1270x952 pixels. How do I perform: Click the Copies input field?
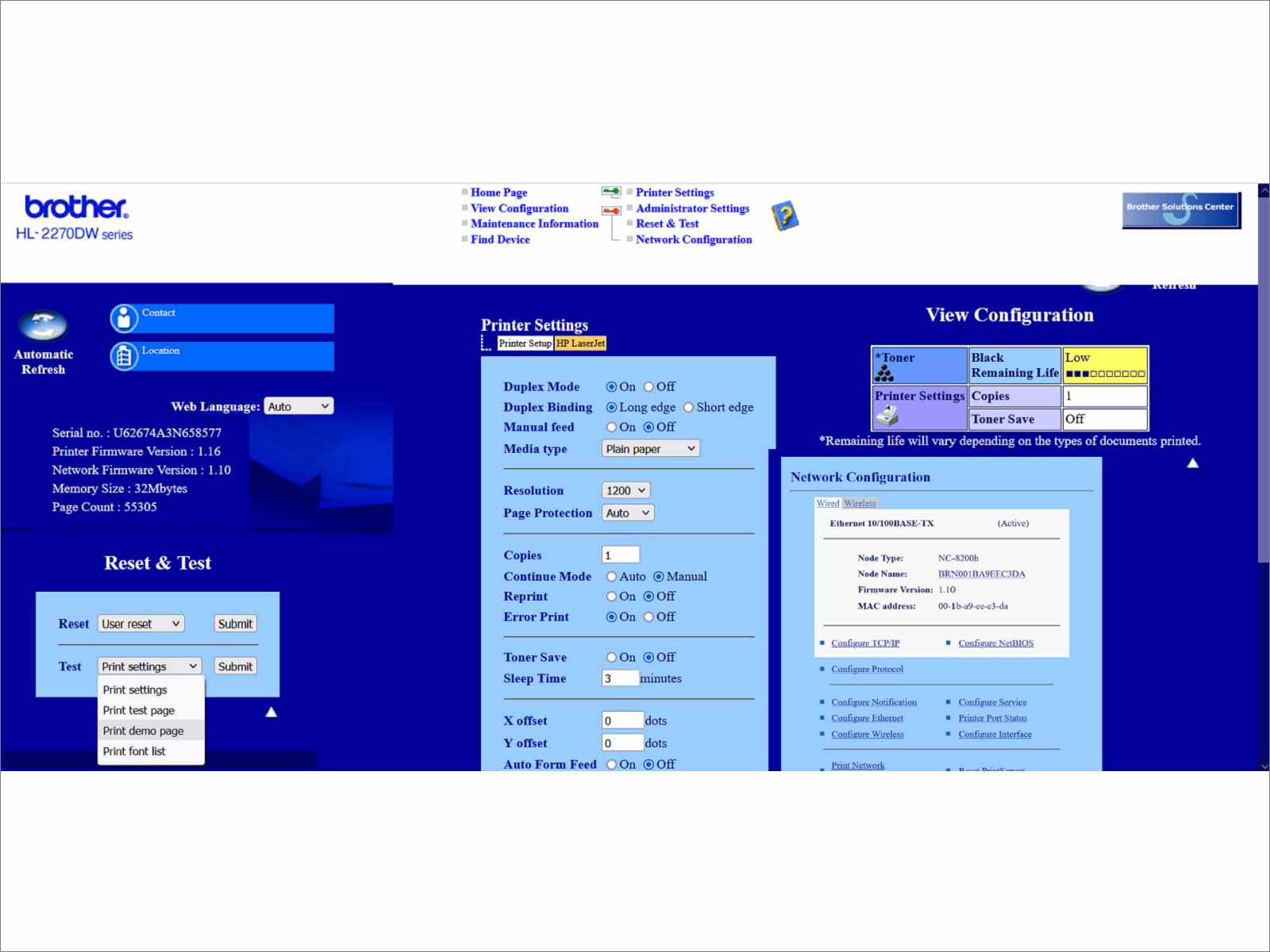(621, 555)
